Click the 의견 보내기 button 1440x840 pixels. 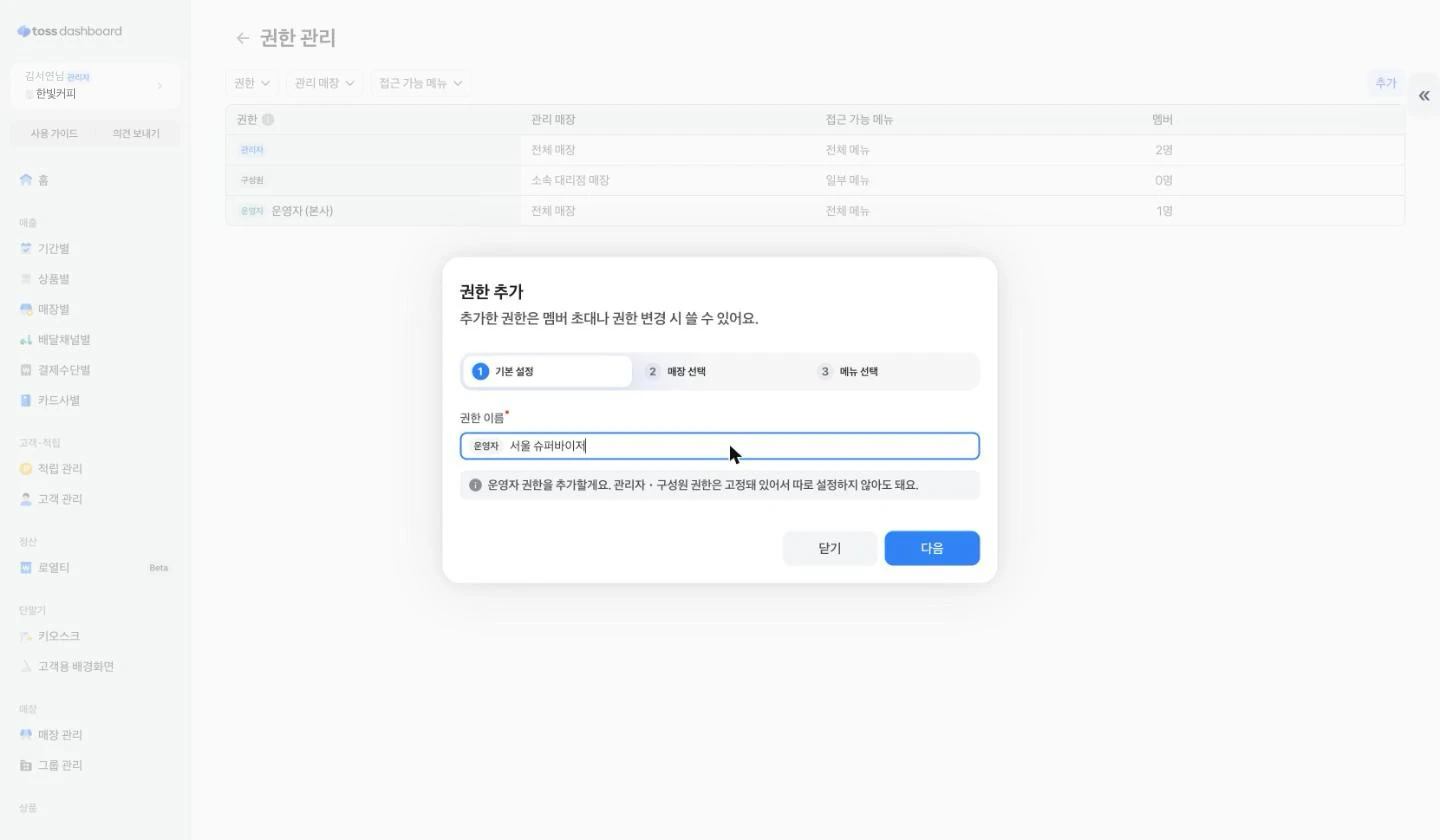pyautogui.click(x=136, y=133)
